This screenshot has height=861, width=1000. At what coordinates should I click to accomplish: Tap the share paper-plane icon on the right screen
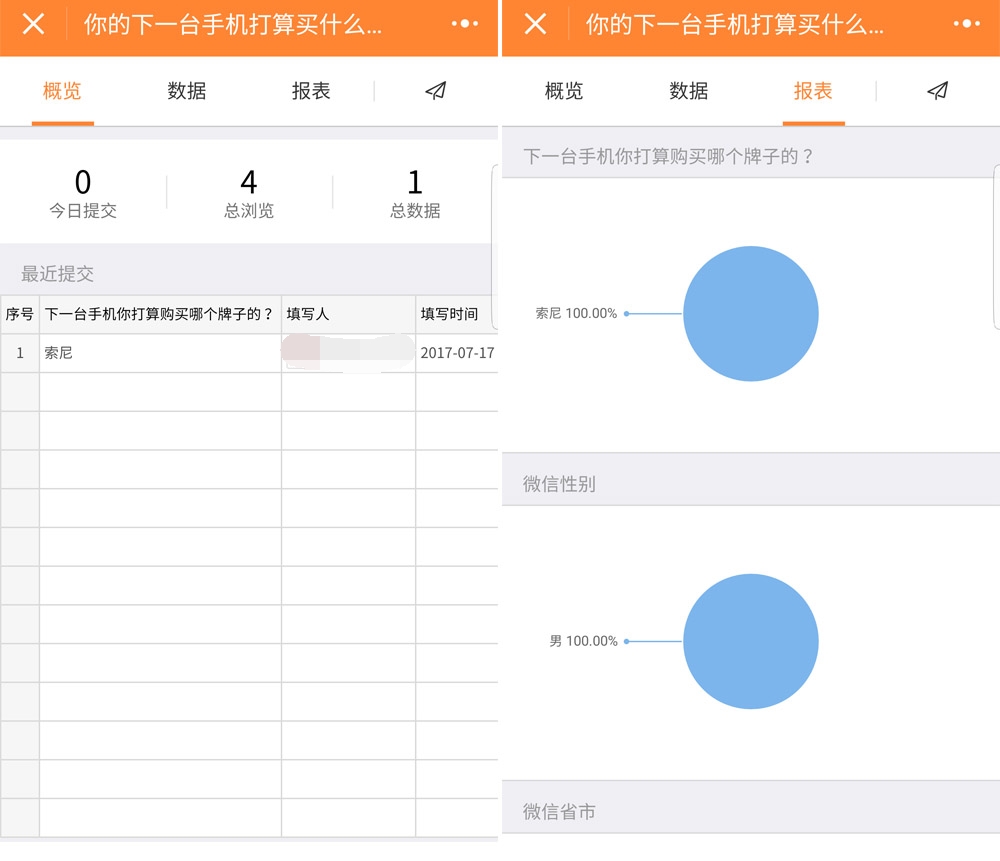[x=937, y=91]
